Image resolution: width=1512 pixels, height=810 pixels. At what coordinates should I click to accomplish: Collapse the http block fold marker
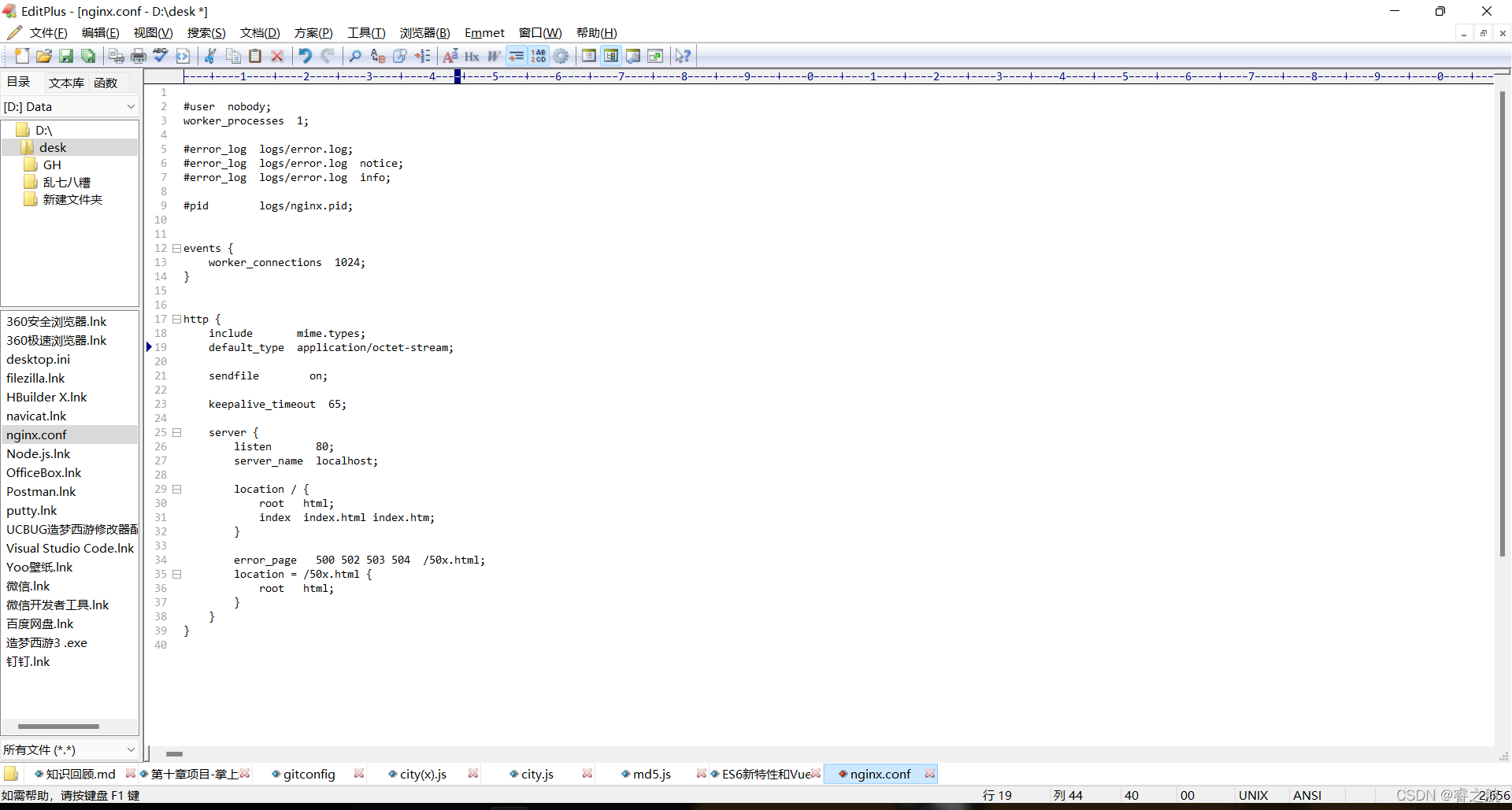coord(177,320)
